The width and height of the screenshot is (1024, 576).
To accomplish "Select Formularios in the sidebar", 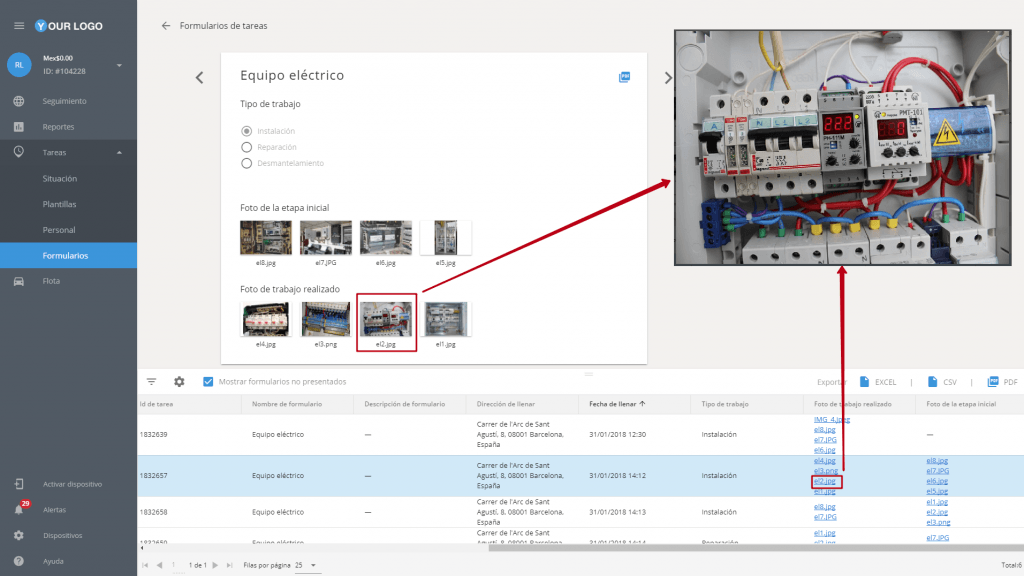I will pyautogui.click(x=69, y=255).
